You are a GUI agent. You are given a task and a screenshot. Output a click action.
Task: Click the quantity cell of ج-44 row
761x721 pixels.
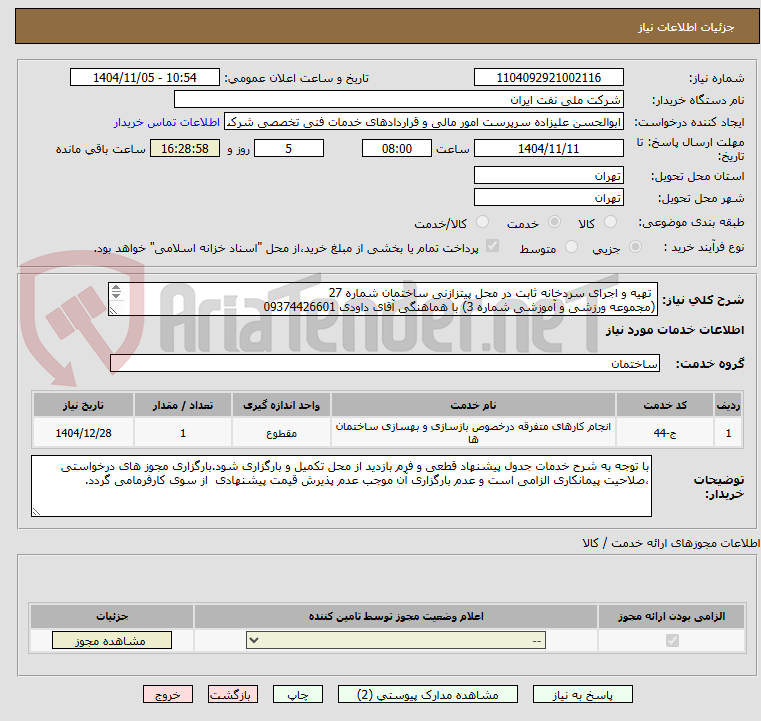182,433
